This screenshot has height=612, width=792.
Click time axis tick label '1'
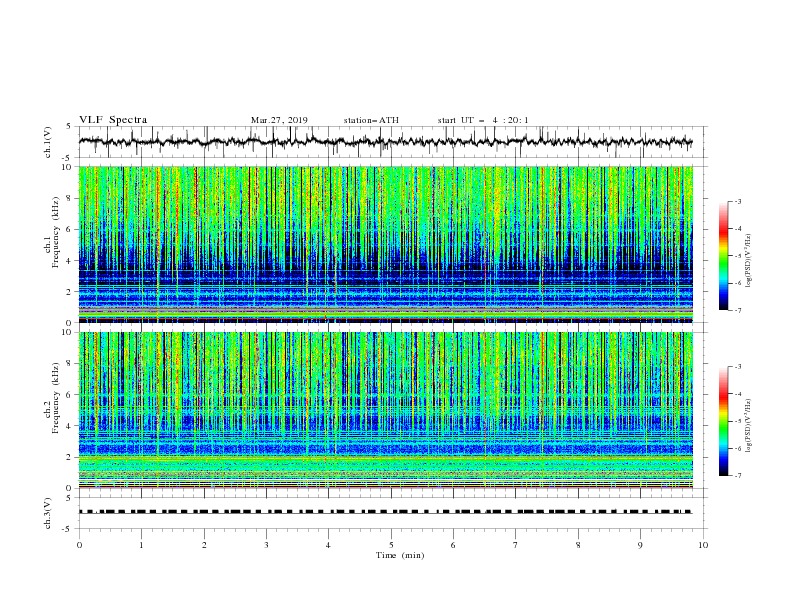[141, 545]
